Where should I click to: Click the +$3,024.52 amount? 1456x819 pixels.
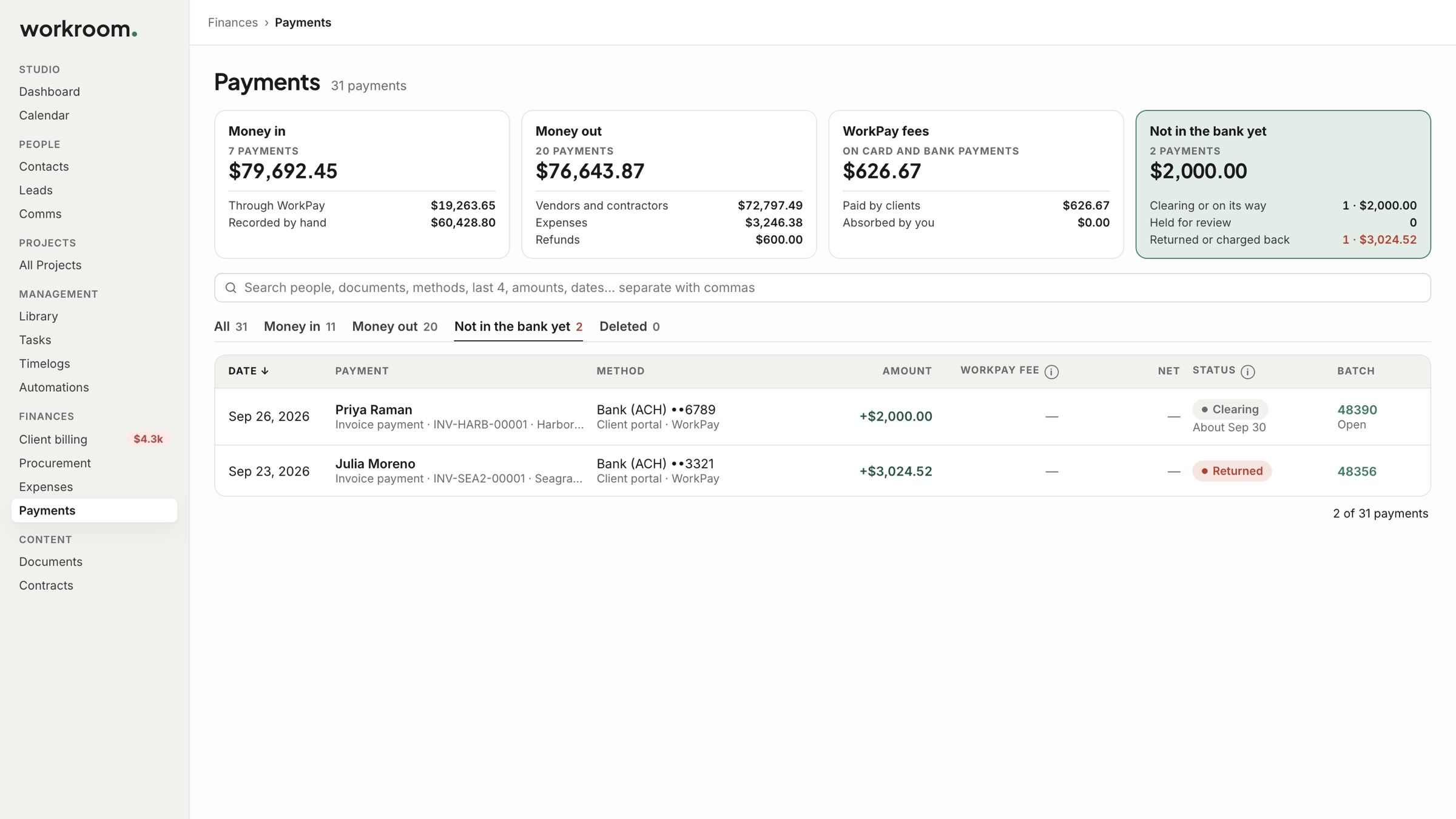(x=895, y=471)
